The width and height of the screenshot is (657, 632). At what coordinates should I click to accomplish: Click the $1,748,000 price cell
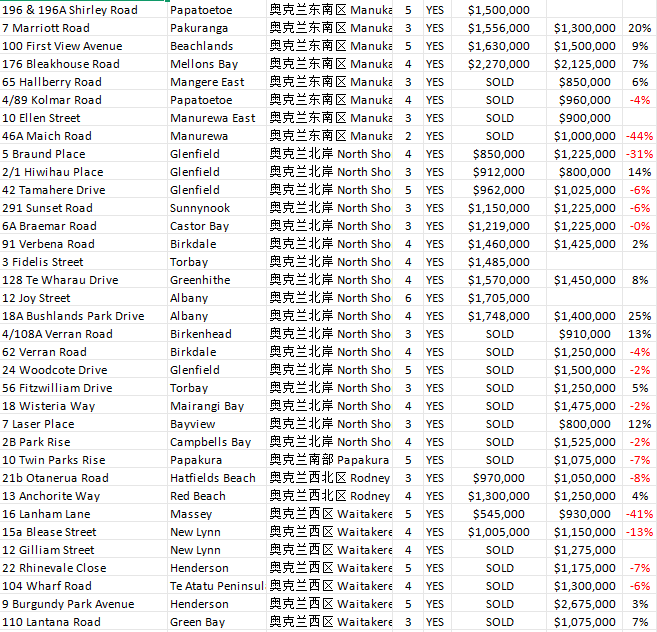click(499, 316)
